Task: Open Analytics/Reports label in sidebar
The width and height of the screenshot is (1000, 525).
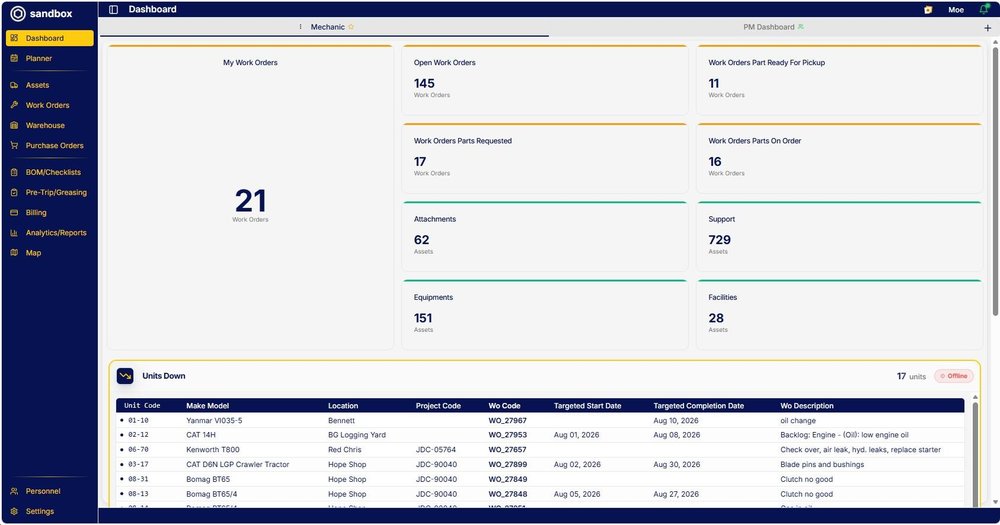Action: click(x=56, y=233)
